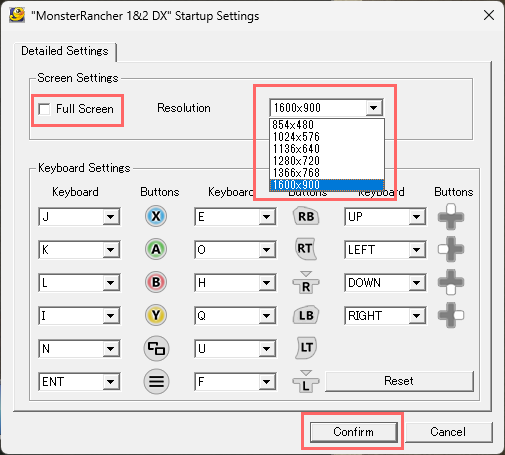Click the right stick R icon

(x=306, y=282)
